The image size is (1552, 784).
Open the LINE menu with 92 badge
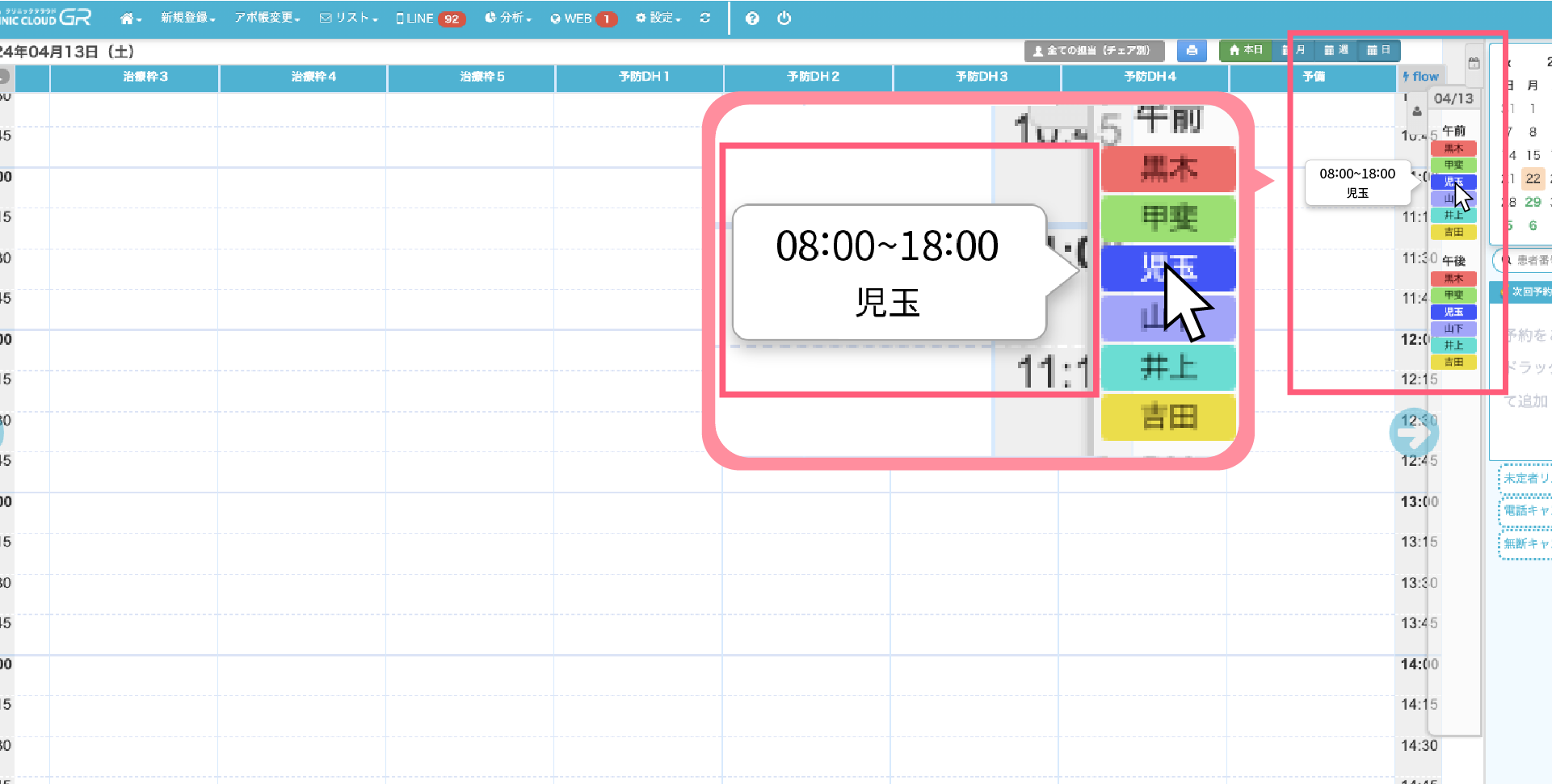click(430, 19)
